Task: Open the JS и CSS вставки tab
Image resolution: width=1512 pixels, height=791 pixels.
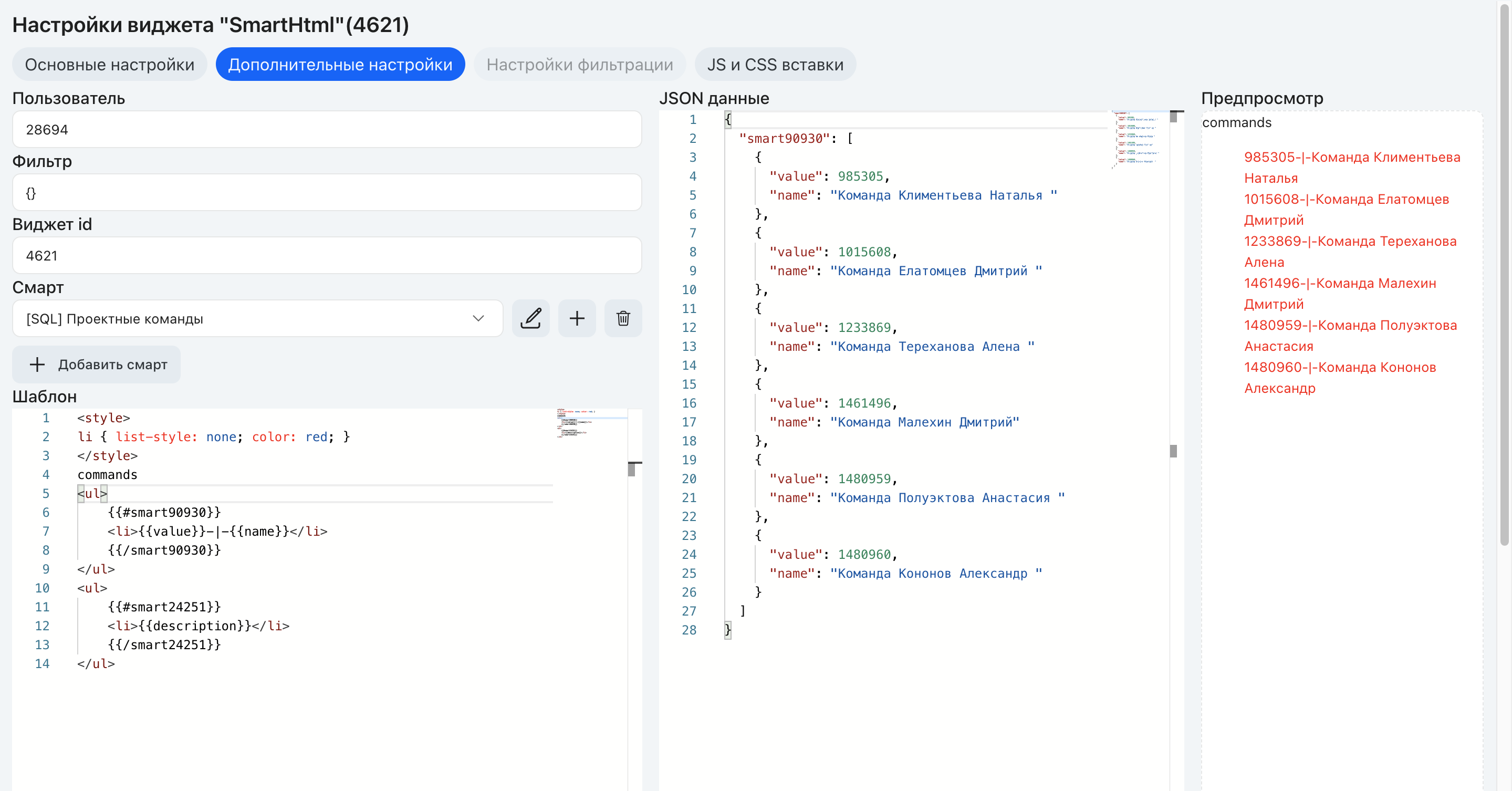Action: click(775, 65)
